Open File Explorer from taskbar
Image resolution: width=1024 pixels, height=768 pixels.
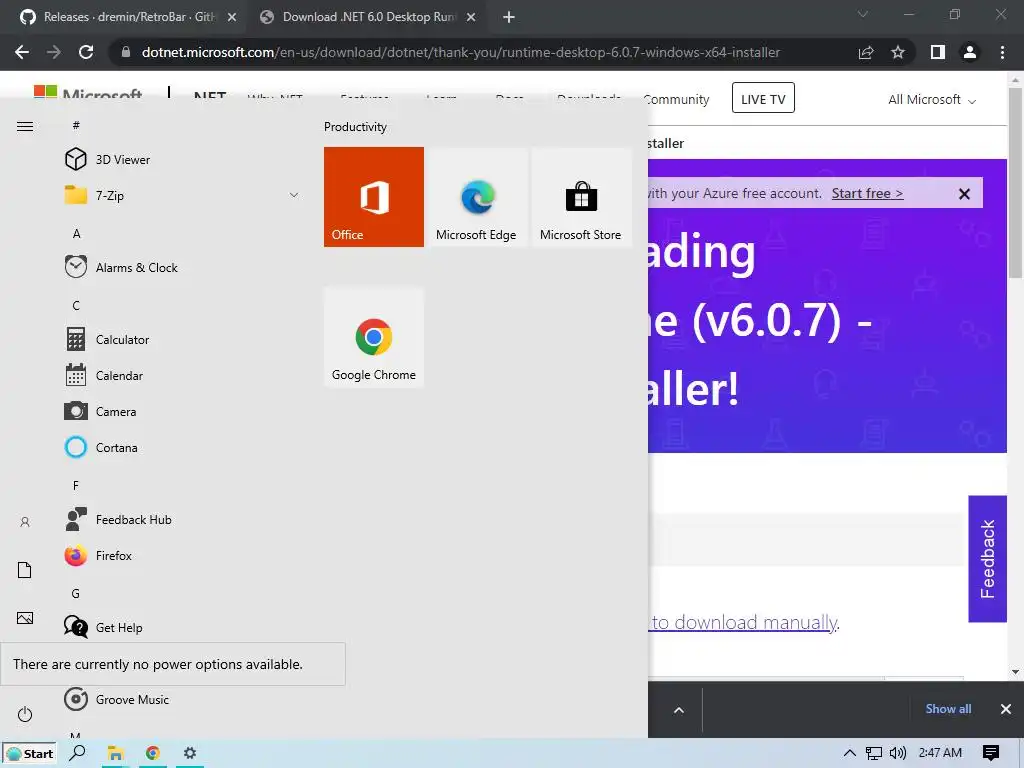[116, 753]
